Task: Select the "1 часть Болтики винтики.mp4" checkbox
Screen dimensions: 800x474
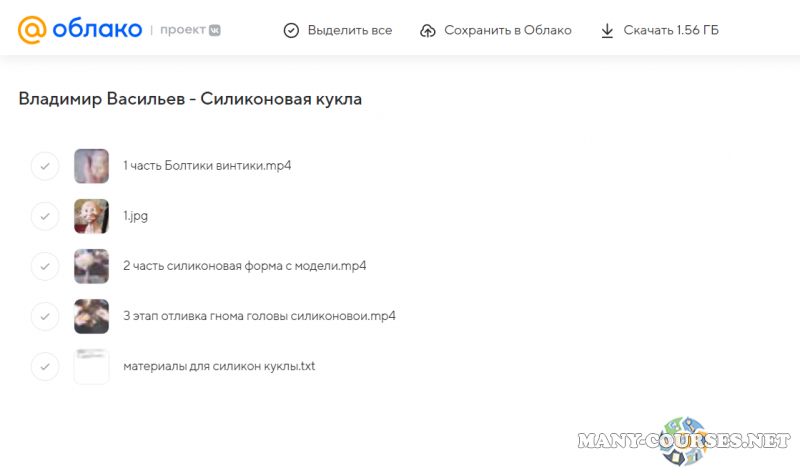Action: [x=45, y=166]
